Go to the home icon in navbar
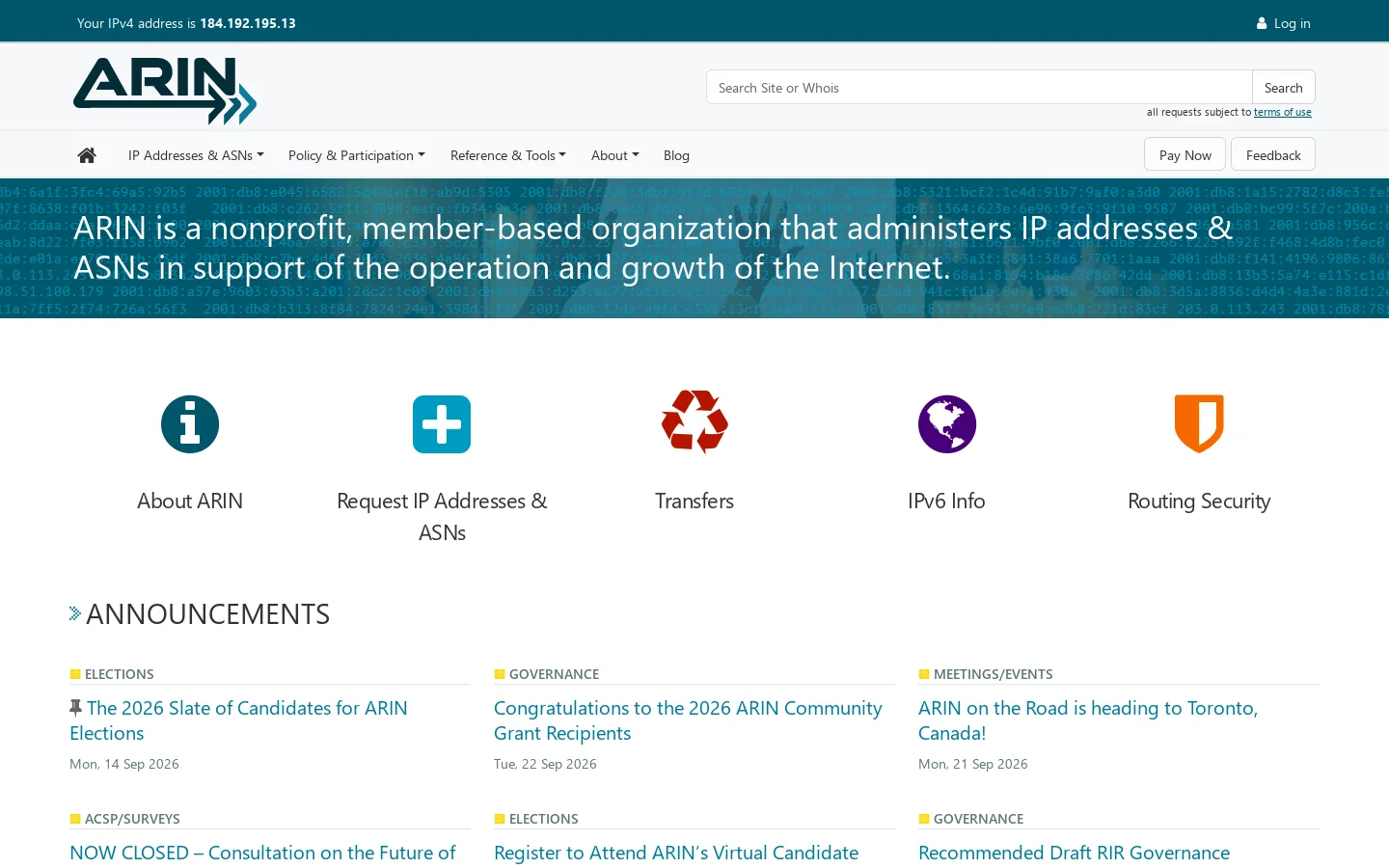Image resolution: width=1389 pixels, height=868 pixels. [87, 155]
